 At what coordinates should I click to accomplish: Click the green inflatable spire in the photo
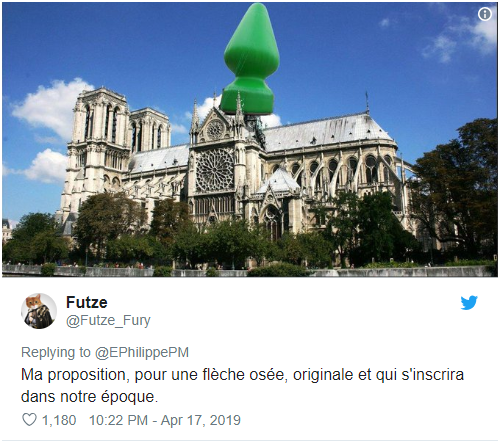[251, 60]
